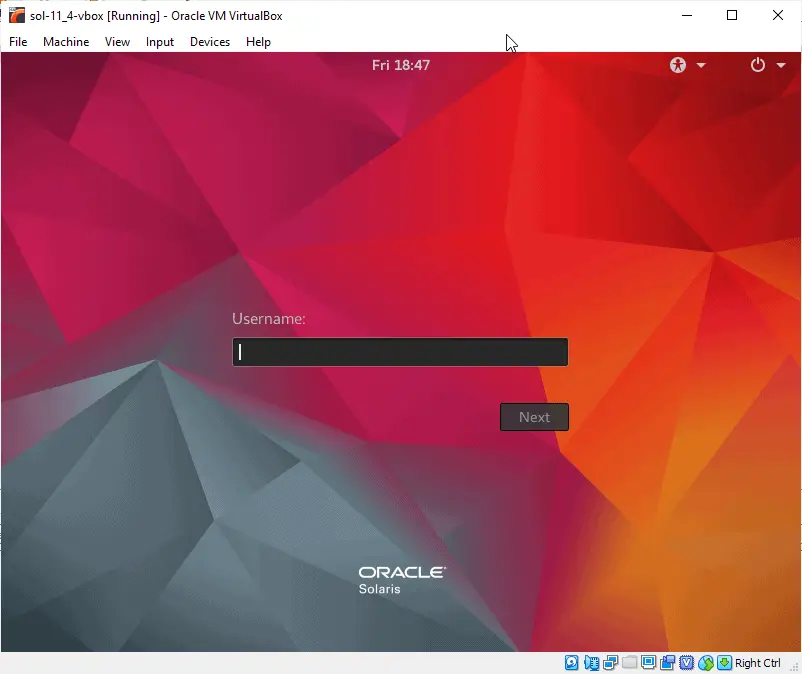Maximize the VirtualBox window

coord(732,15)
